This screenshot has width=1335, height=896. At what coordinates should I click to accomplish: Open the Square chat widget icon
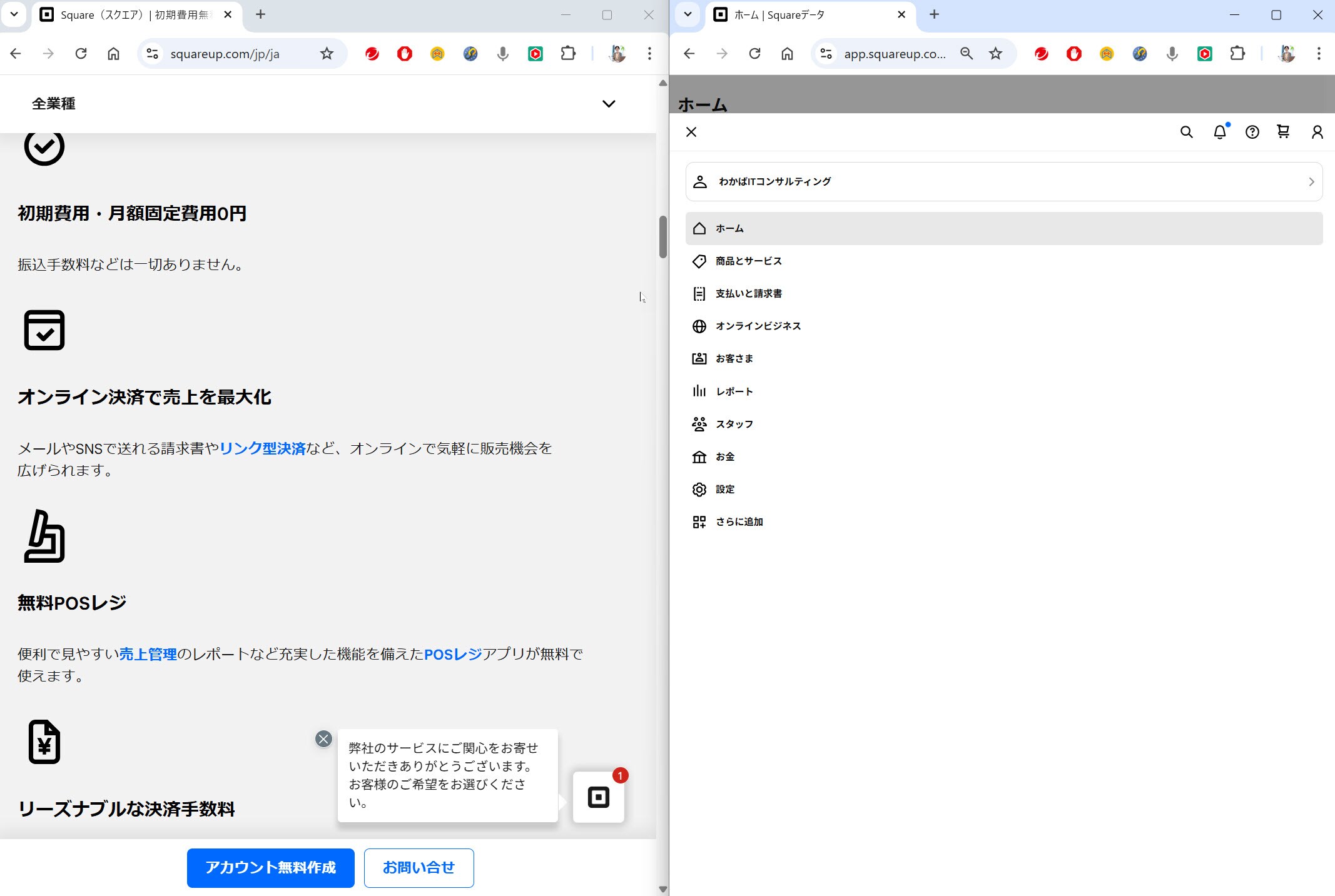pos(599,797)
